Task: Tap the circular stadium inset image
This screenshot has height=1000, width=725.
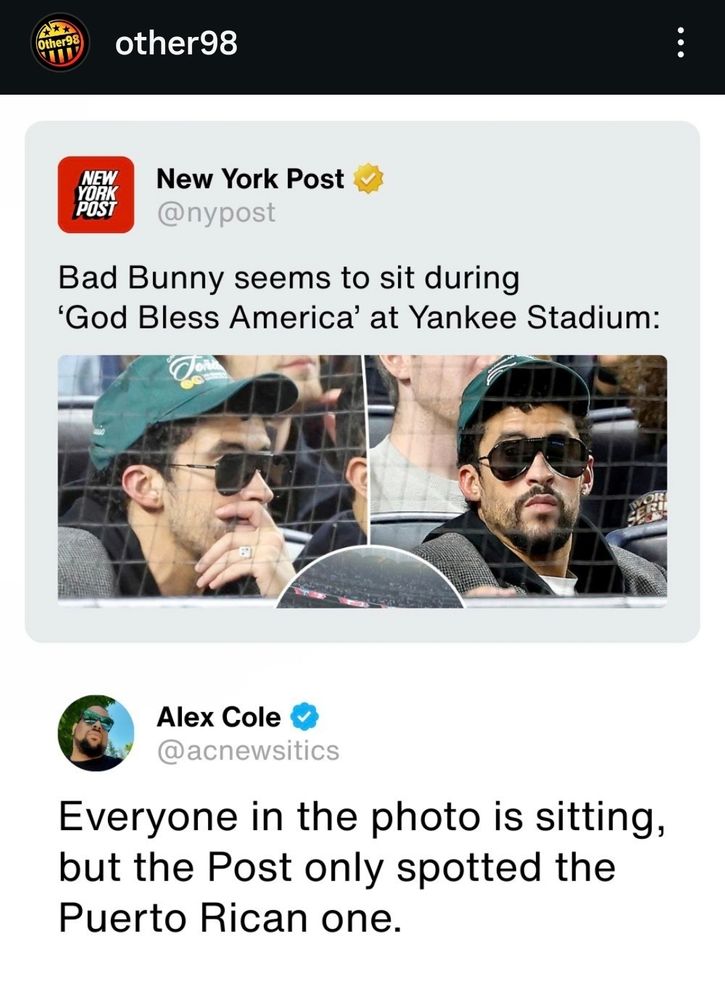Action: click(370, 577)
